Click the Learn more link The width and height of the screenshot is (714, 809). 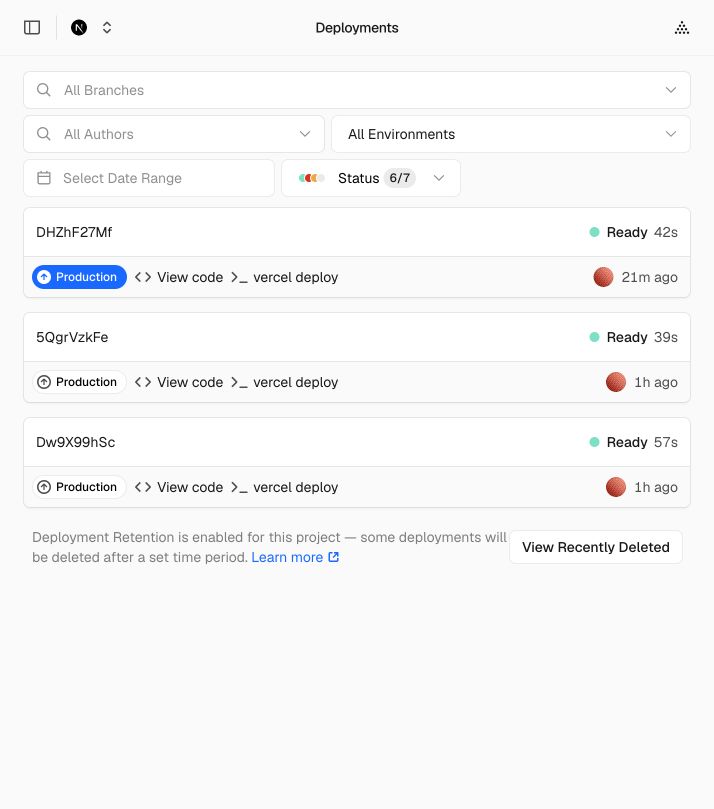[295, 557]
